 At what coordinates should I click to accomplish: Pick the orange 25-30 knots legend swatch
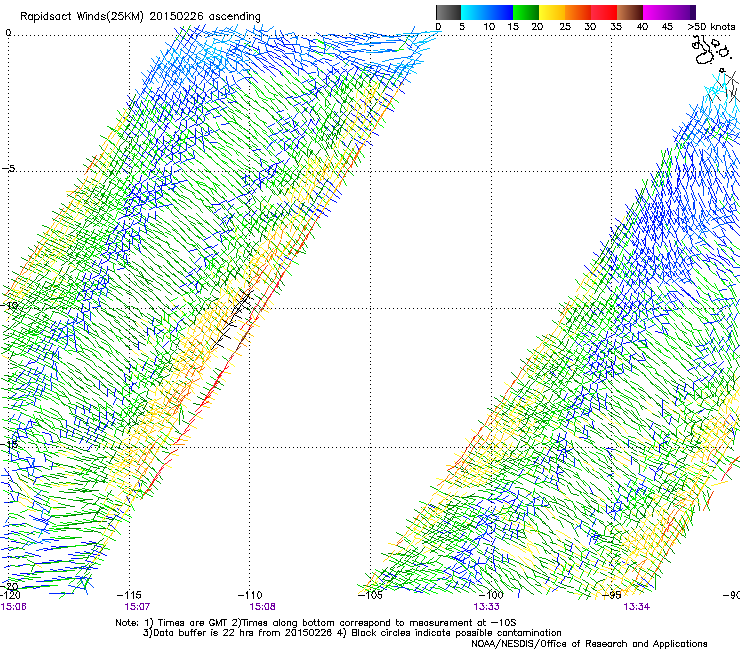[578, 12]
